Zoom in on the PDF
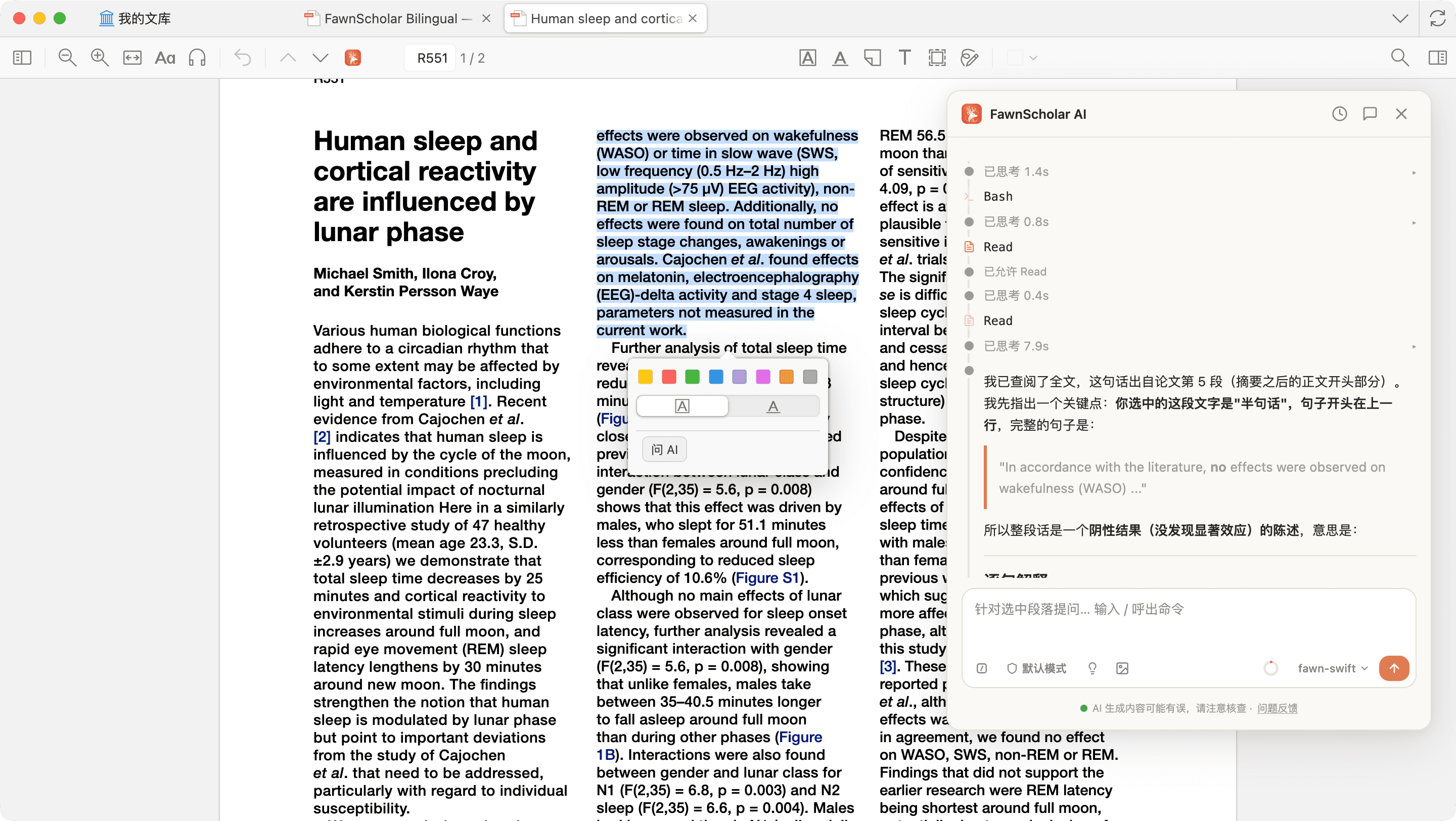Image resolution: width=1456 pixels, height=821 pixels. [100, 58]
